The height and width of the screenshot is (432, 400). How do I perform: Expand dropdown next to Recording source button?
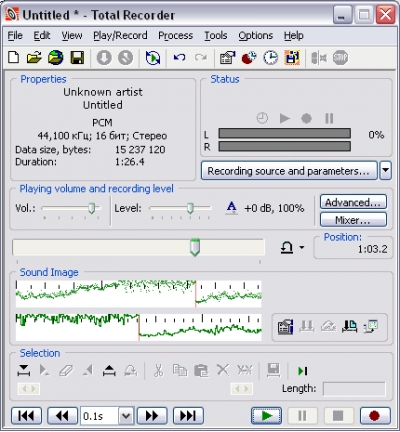386,171
